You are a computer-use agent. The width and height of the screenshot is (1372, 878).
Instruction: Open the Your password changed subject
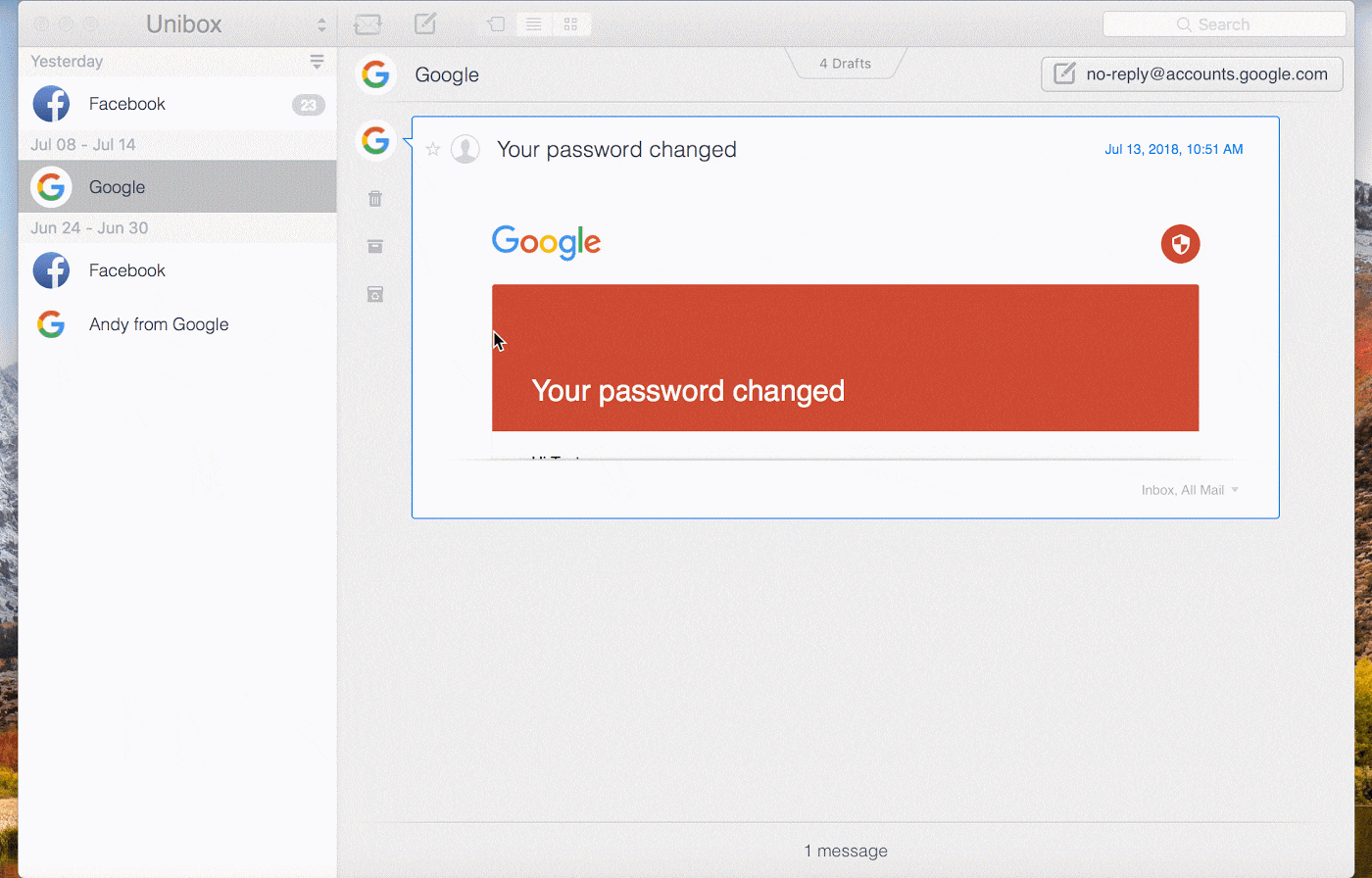click(616, 149)
